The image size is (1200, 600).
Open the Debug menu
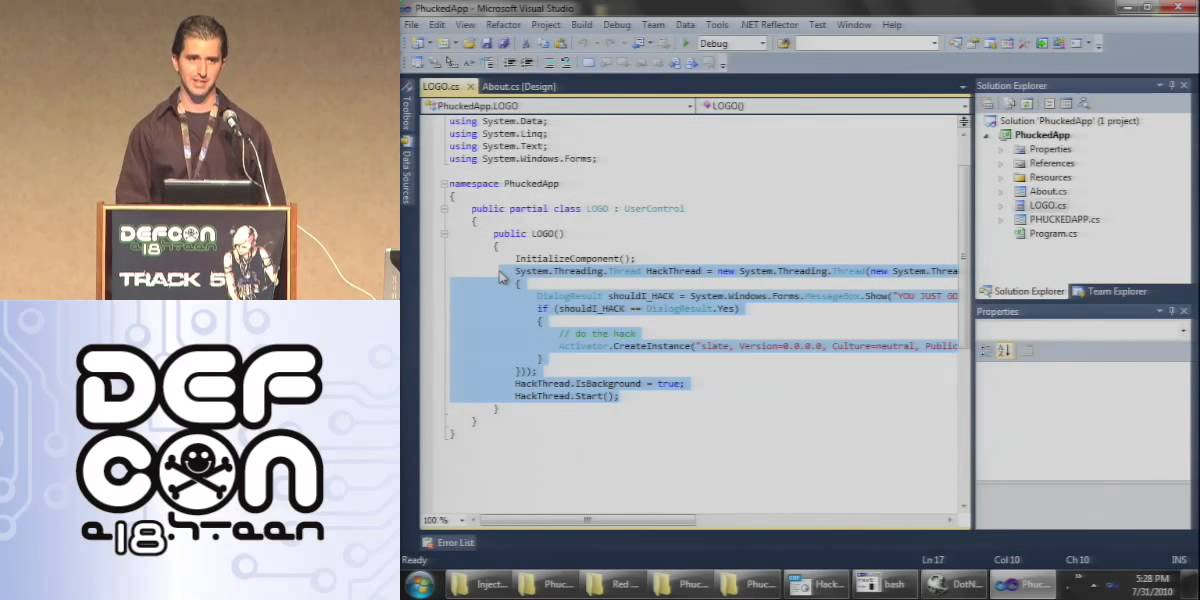pos(617,25)
